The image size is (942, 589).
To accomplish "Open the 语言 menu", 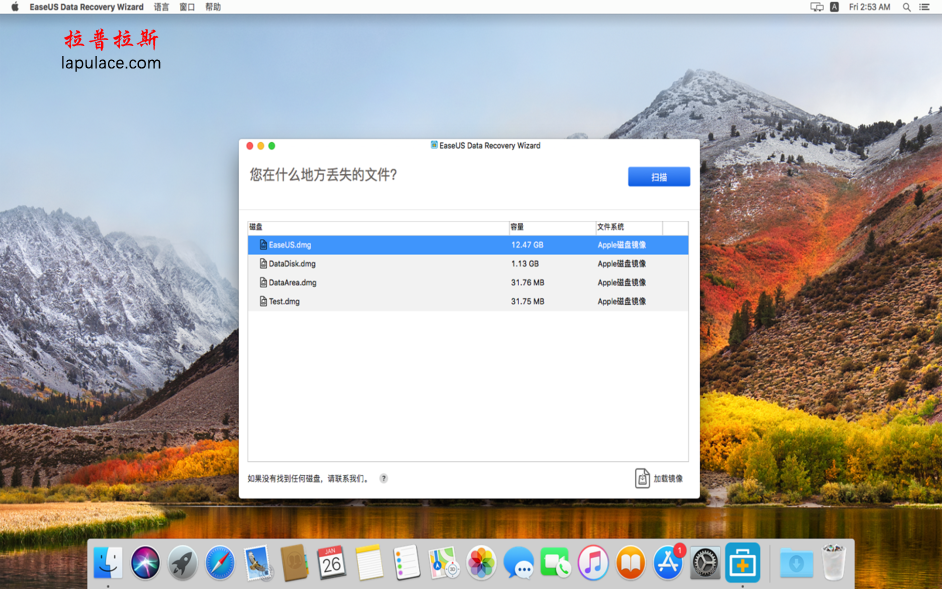I will coord(162,7).
